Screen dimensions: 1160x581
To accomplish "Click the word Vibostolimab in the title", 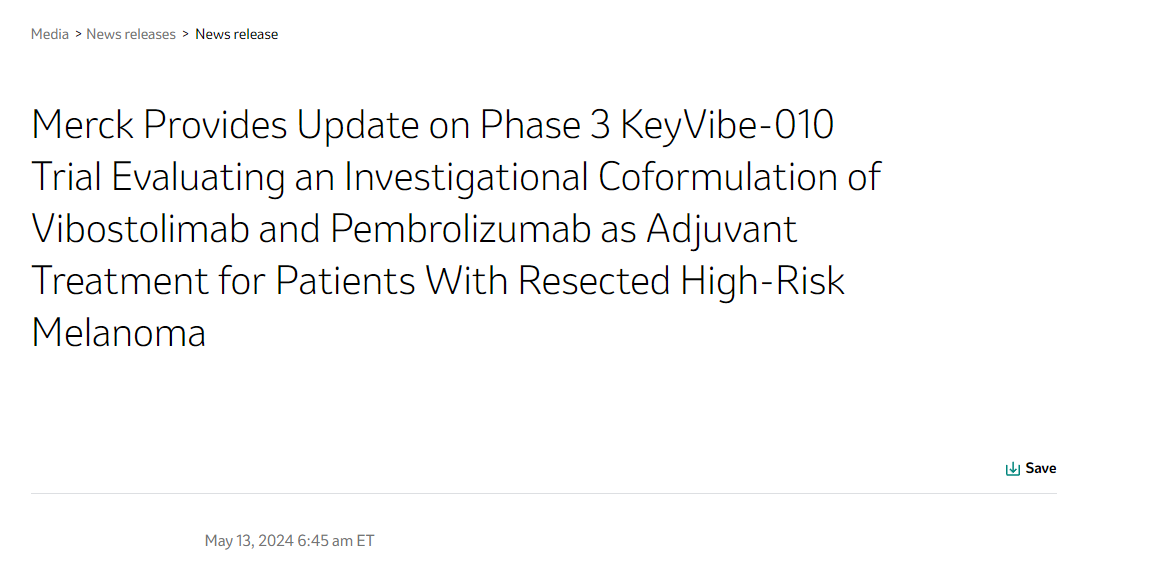I will (140, 229).
